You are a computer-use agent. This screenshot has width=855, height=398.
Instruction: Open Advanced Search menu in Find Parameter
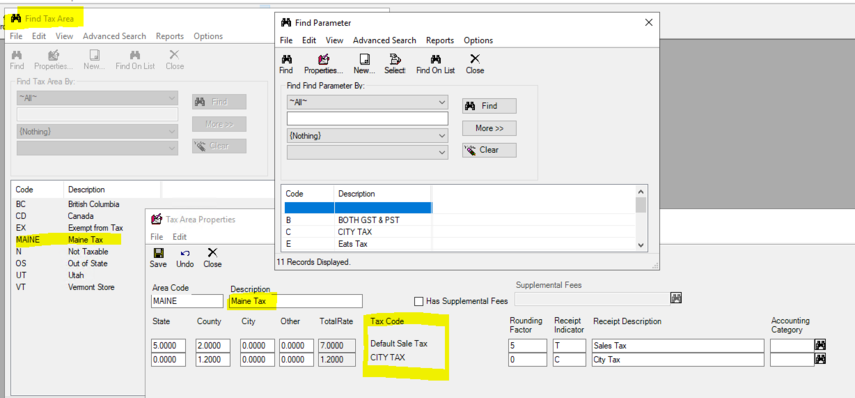pos(384,40)
